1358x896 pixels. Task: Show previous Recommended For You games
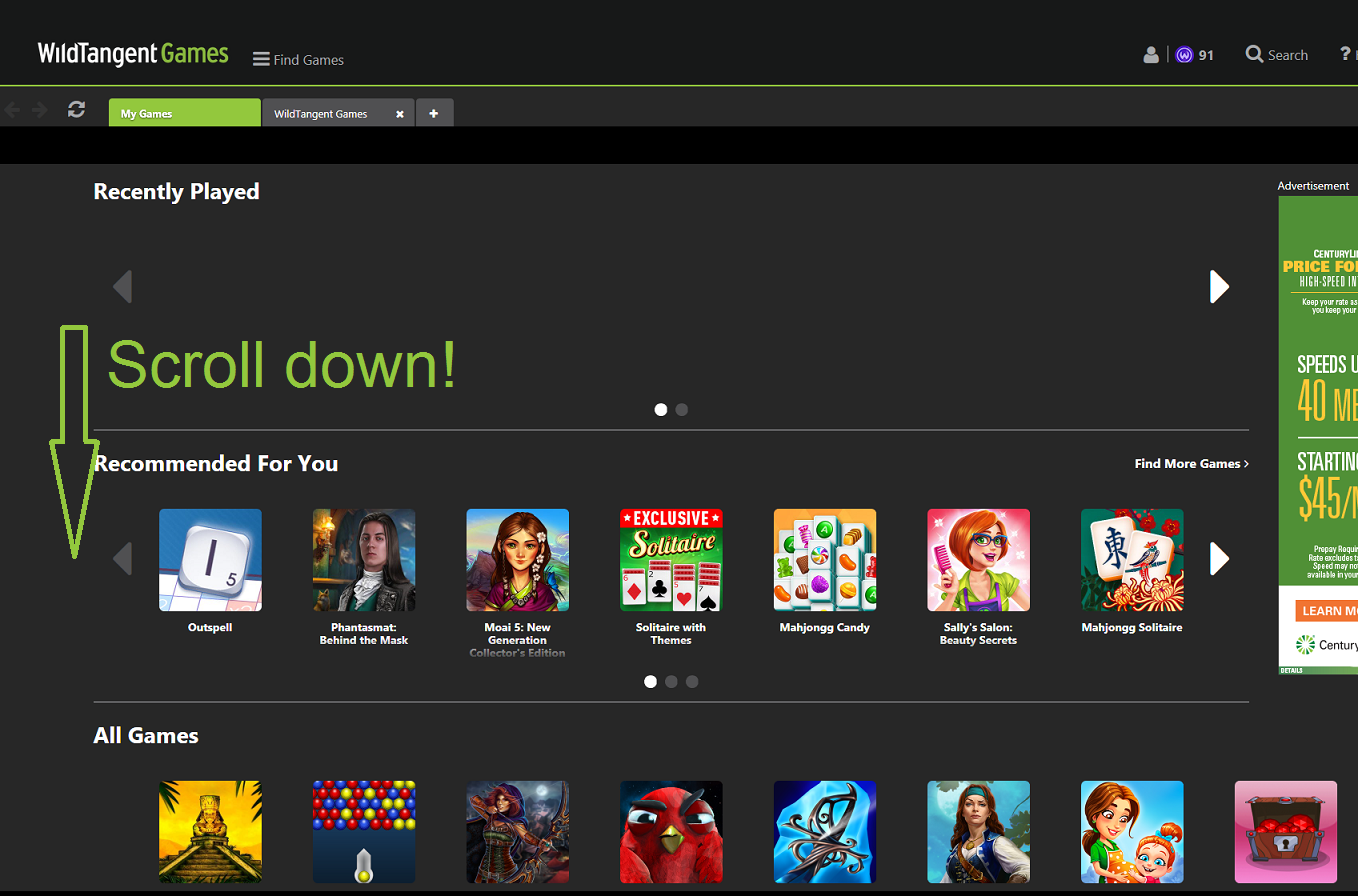point(122,558)
